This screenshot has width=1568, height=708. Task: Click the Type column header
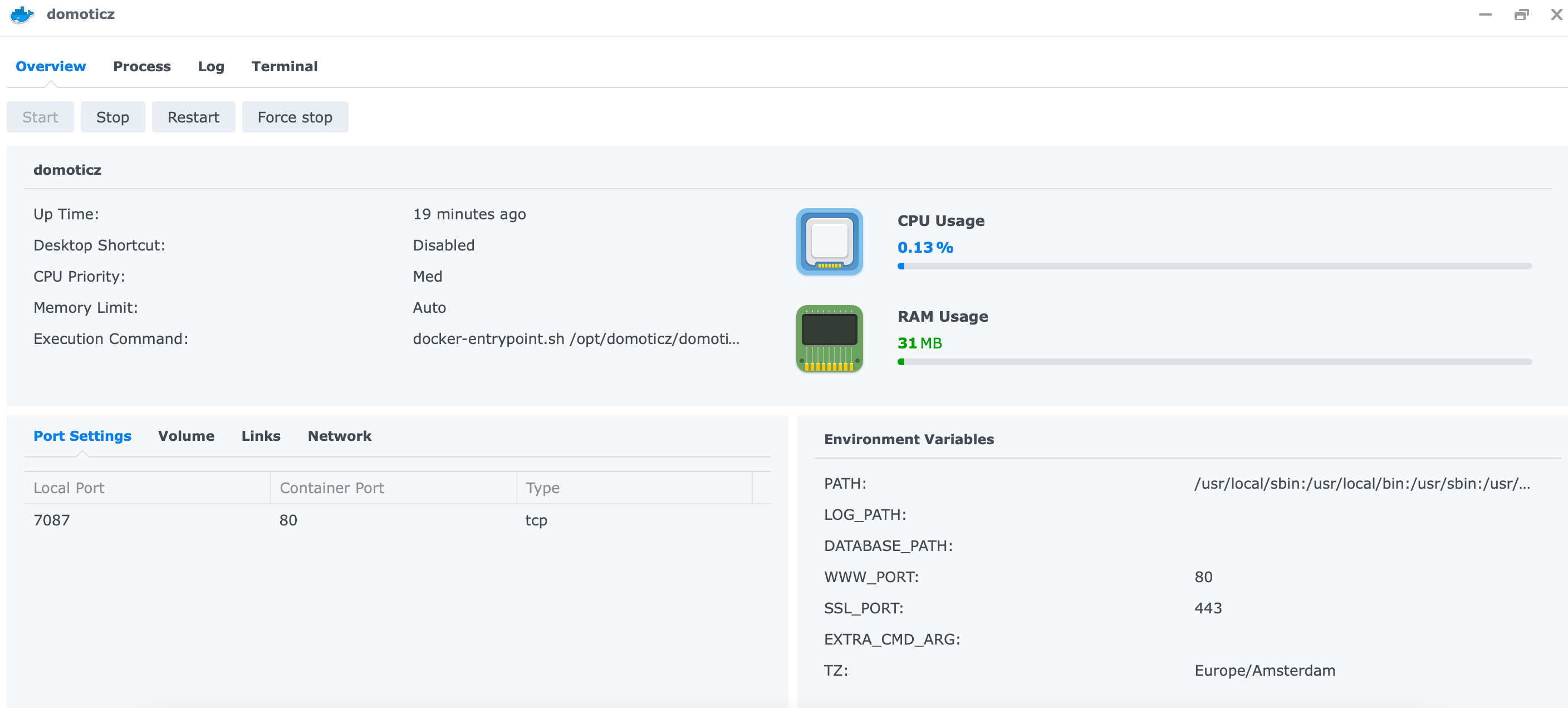[634, 488]
